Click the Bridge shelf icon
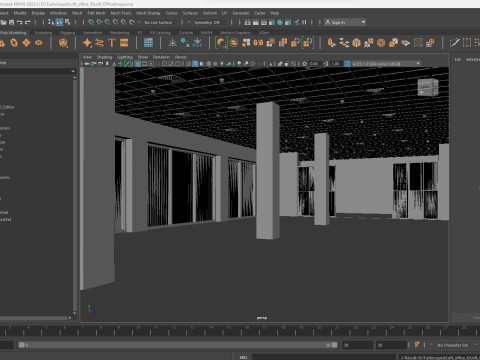 [344, 43]
